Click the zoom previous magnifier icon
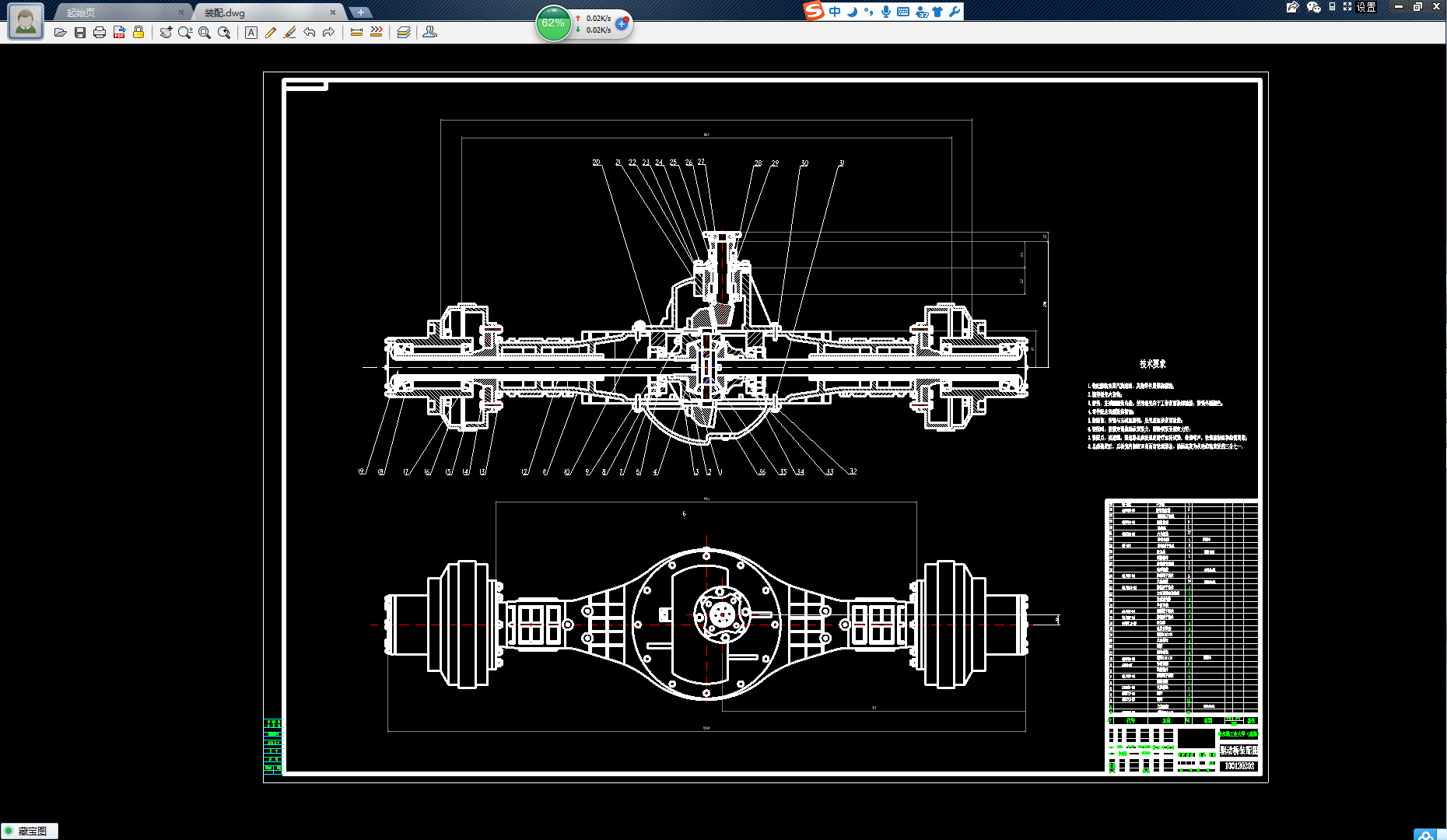 click(224, 33)
